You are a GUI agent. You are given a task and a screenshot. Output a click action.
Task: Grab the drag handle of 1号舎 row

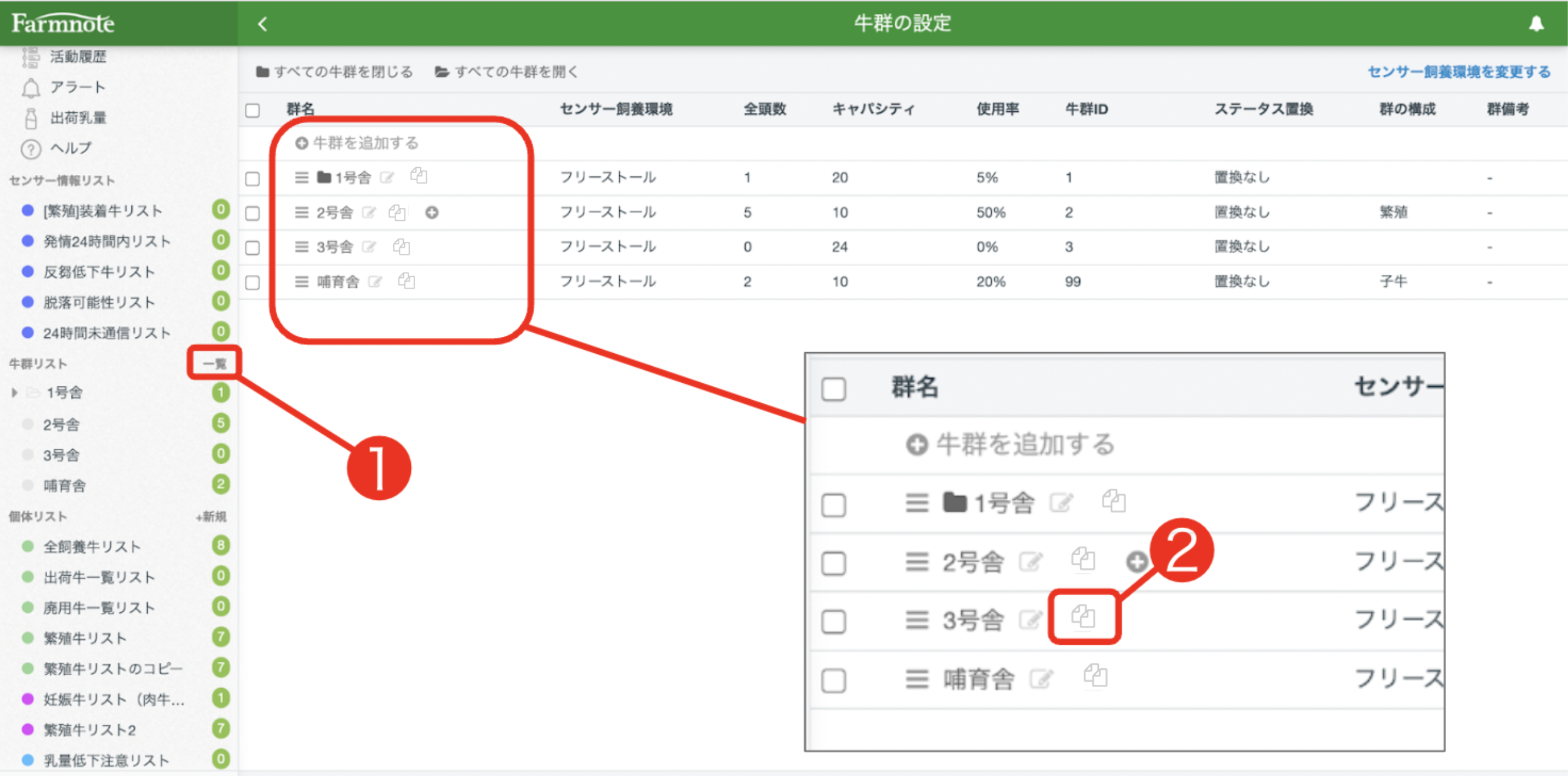(301, 177)
